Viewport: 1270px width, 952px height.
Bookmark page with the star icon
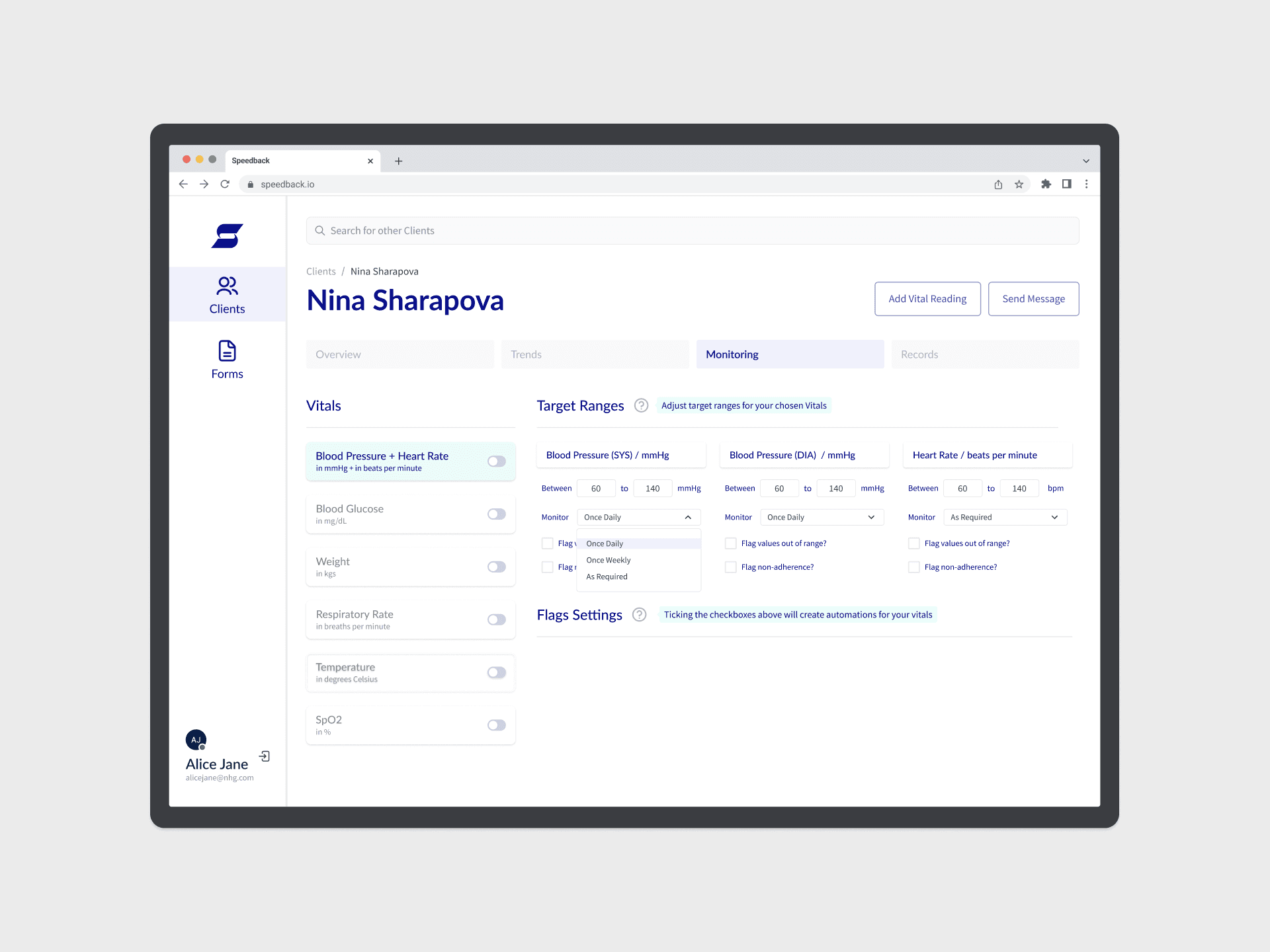pos(1019,184)
